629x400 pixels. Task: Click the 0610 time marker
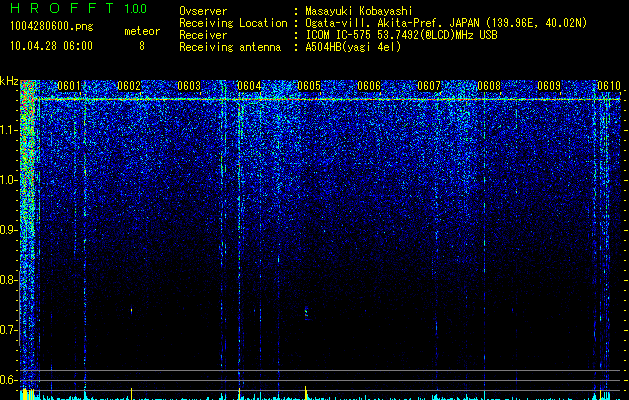pos(609,86)
